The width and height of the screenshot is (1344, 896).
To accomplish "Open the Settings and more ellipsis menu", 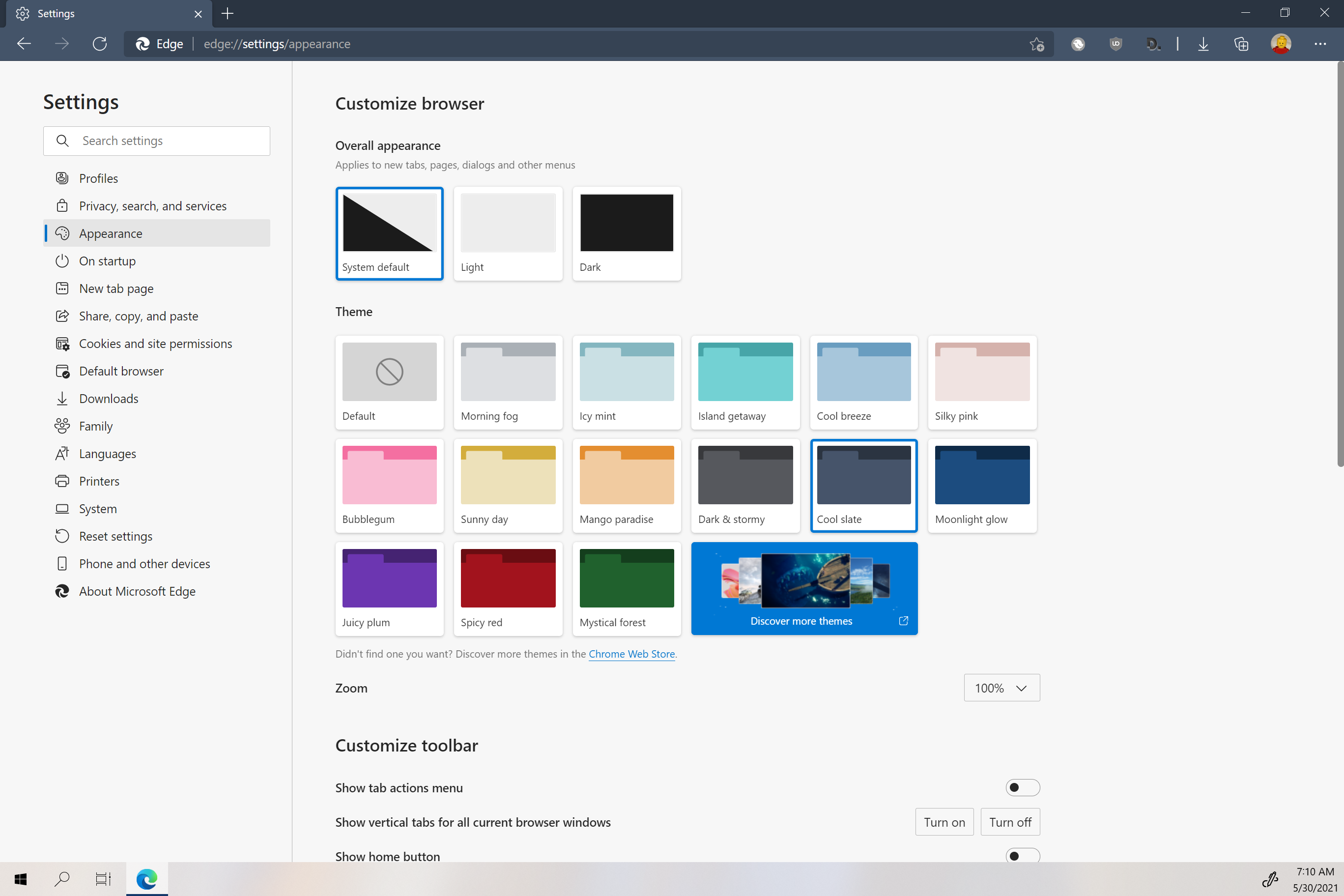I will coord(1320,44).
